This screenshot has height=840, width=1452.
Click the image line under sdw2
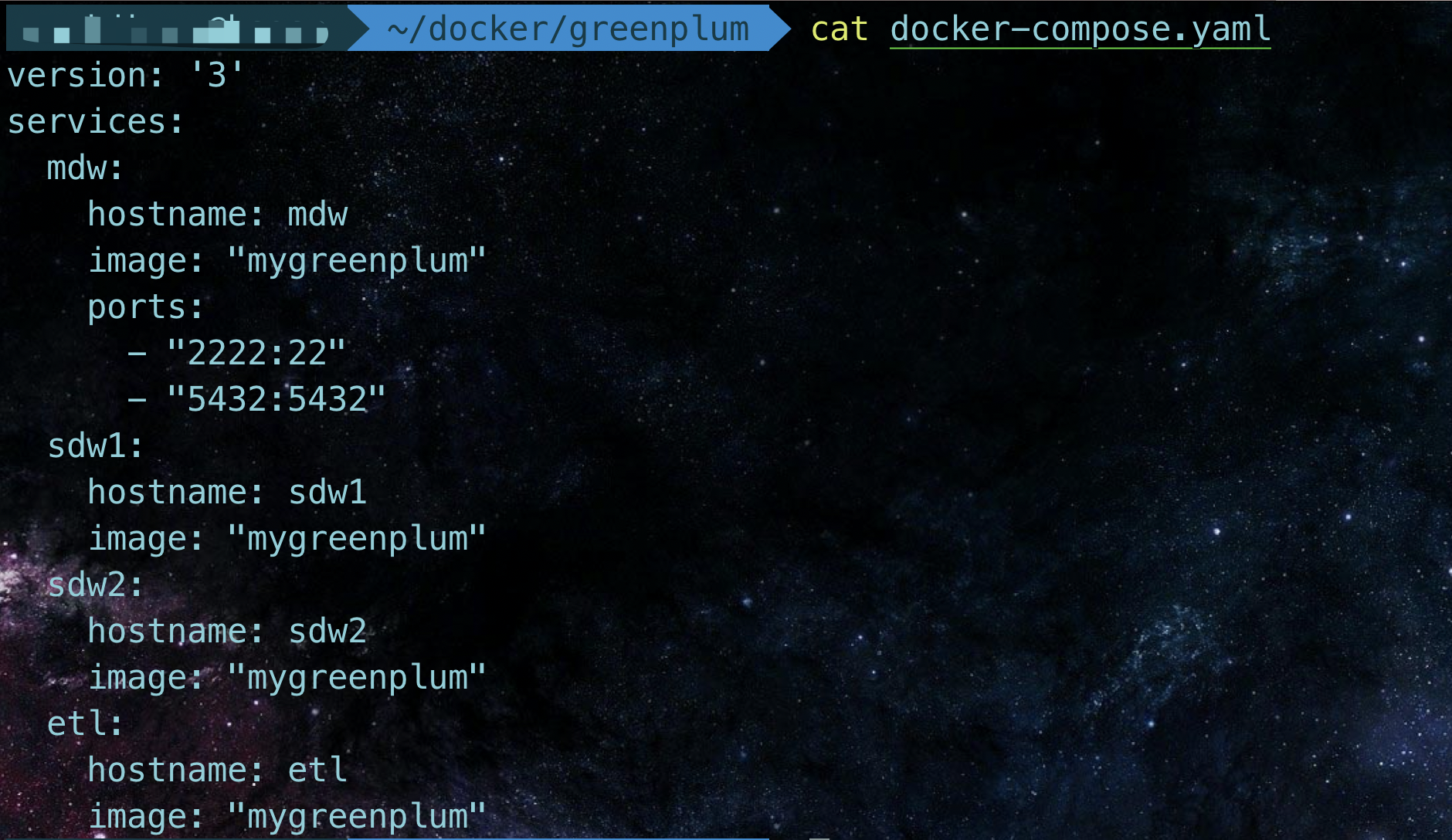(287, 678)
